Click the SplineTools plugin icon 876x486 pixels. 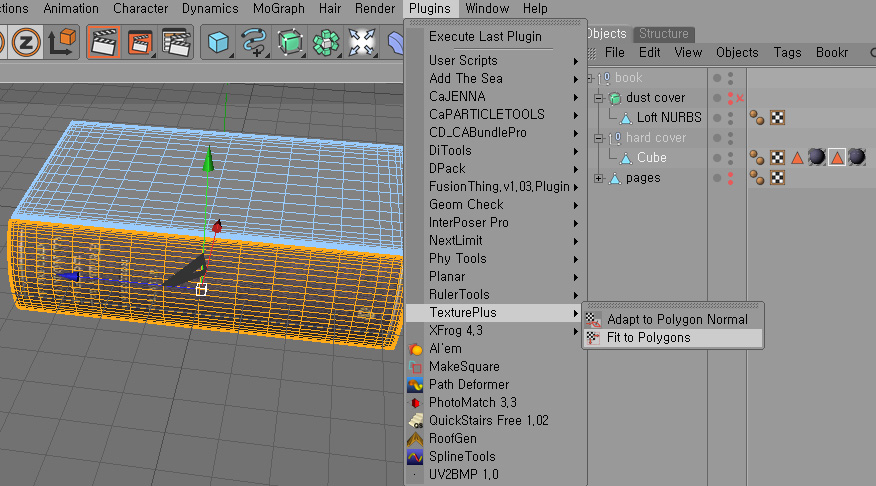415,457
